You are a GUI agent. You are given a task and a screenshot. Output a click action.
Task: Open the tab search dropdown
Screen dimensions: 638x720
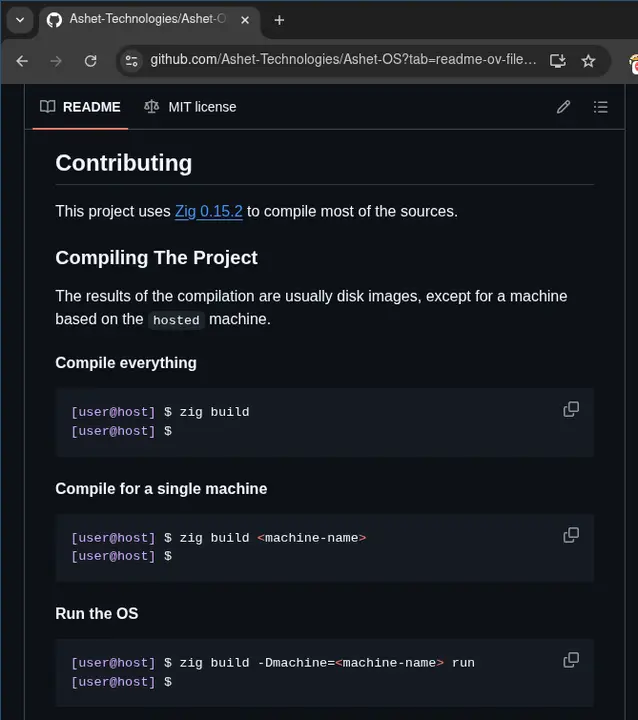(x=19, y=20)
